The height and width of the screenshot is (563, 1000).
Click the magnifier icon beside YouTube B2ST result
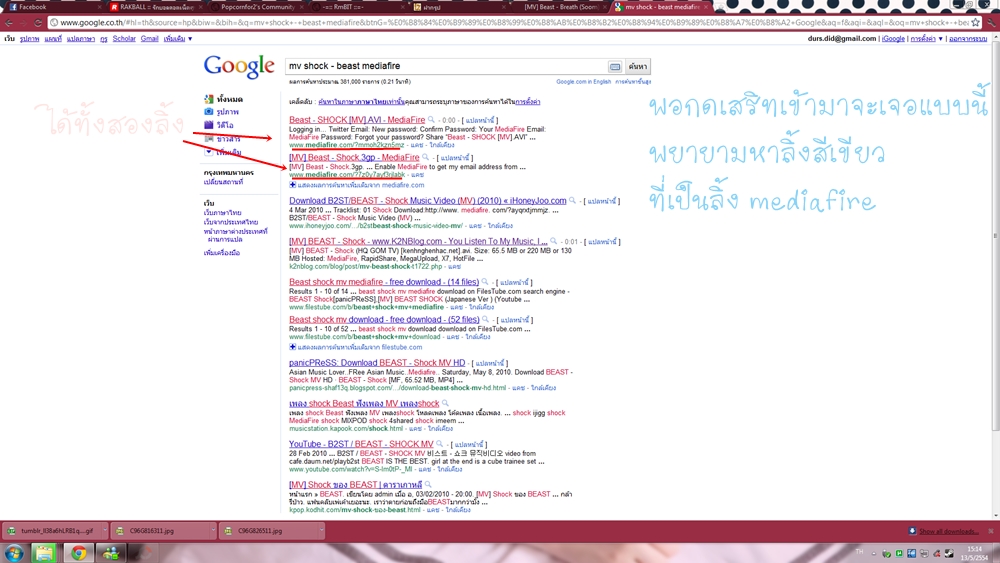click(x=439, y=443)
